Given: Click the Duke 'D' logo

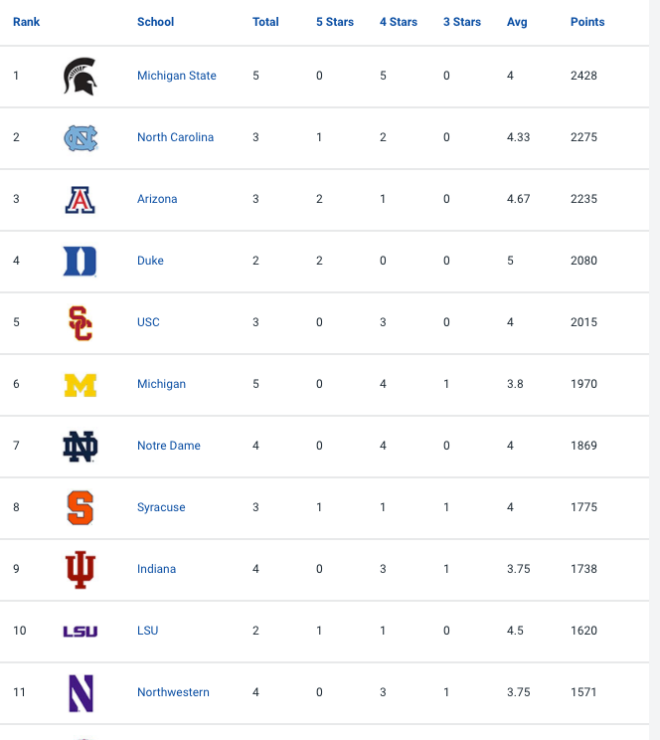Looking at the screenshot, I should pyautogui.click(x=80, y=261).
